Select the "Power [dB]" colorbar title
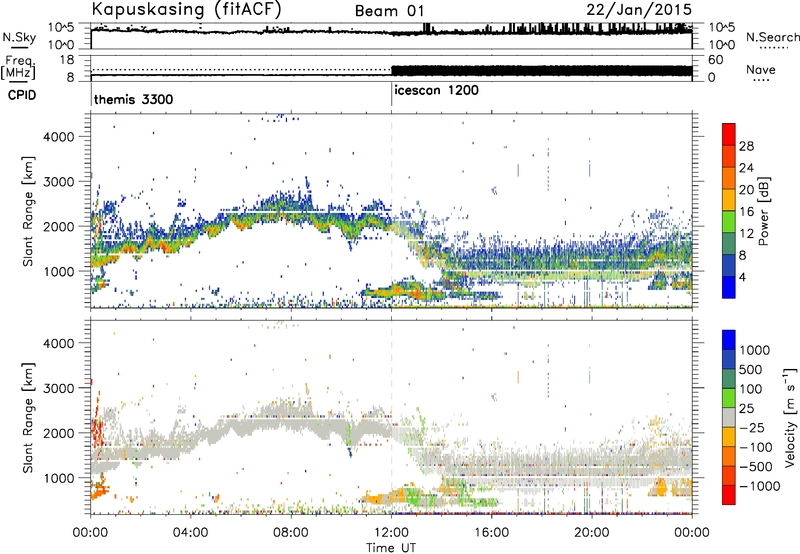Viewport: 800px width, 554px height. pyautogui.click(x=763, y=211)
